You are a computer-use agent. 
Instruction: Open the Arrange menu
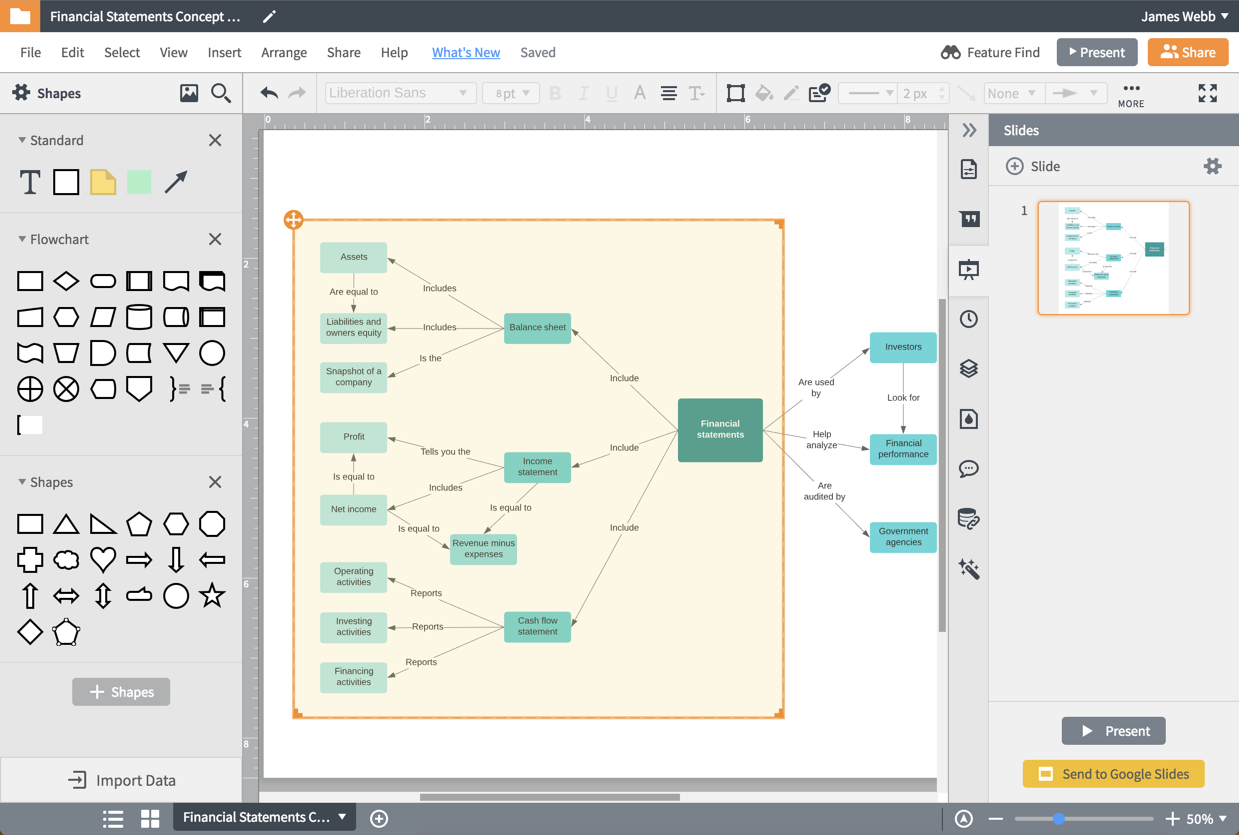(x=284, y=52)
